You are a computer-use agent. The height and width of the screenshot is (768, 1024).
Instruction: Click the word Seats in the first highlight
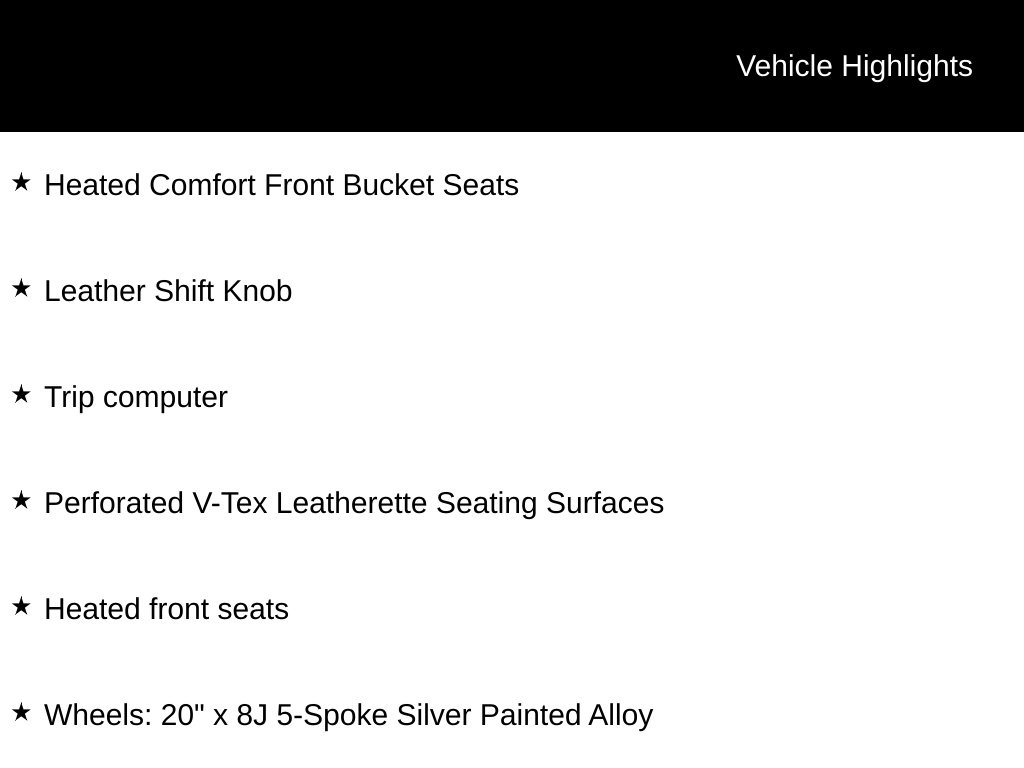(481, 185)
